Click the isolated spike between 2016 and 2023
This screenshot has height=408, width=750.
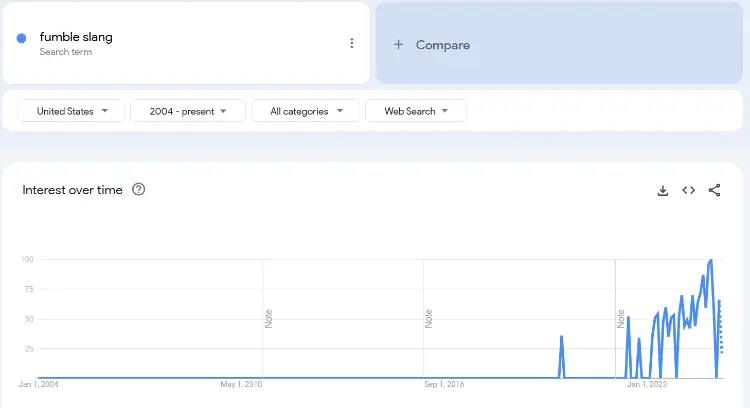pos(562,337)
